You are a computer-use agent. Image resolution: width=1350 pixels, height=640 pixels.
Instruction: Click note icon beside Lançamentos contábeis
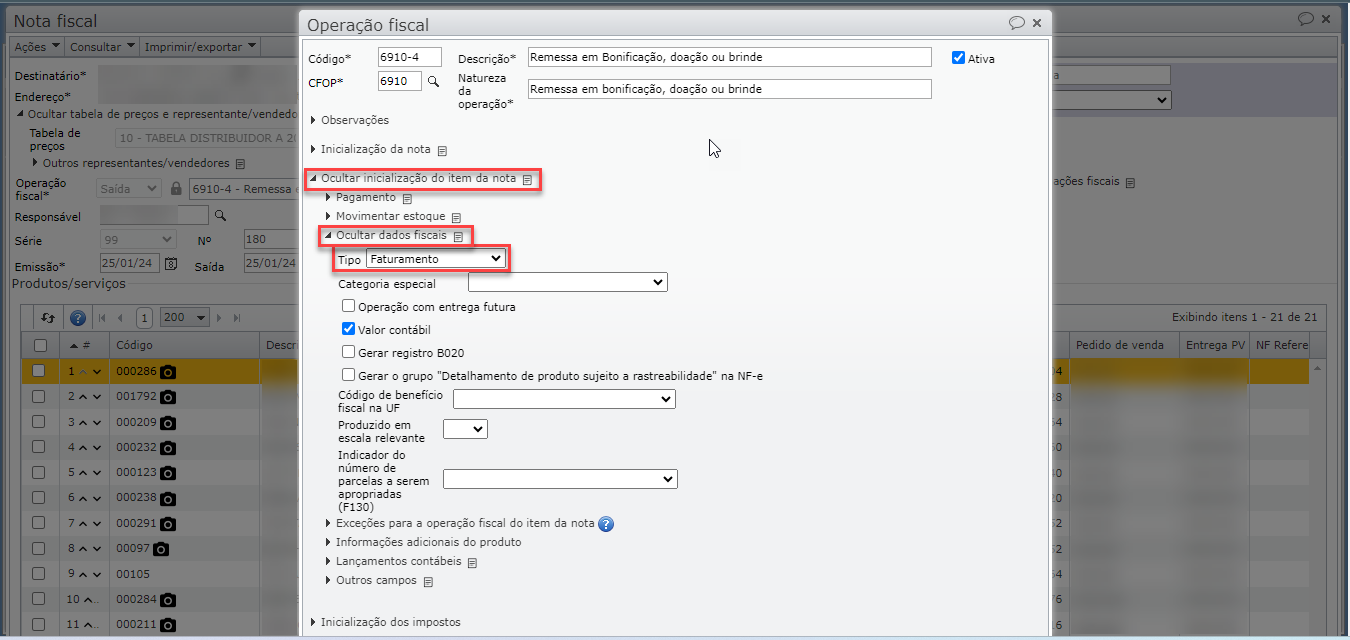472,562
